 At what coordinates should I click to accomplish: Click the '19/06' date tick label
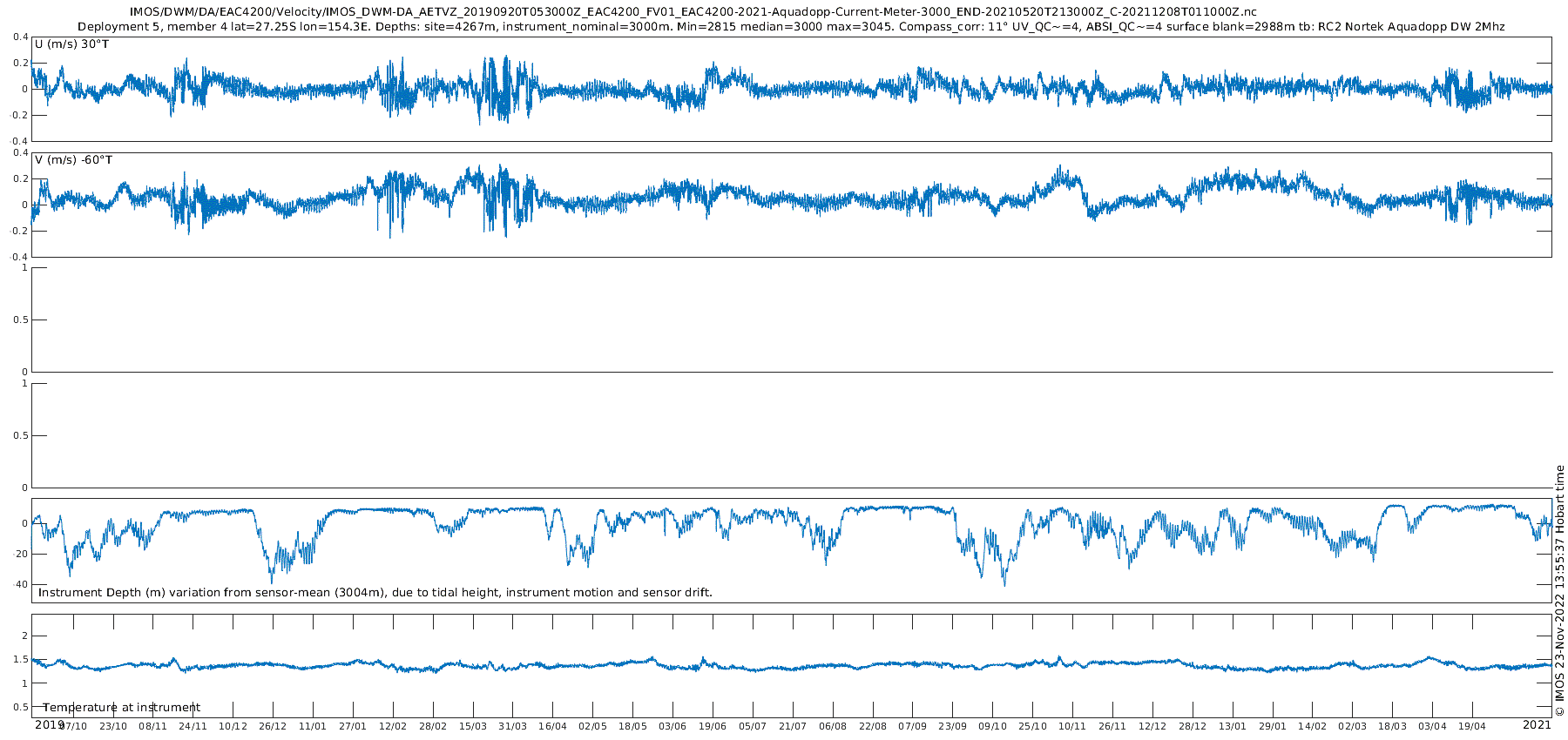point(713,726)
